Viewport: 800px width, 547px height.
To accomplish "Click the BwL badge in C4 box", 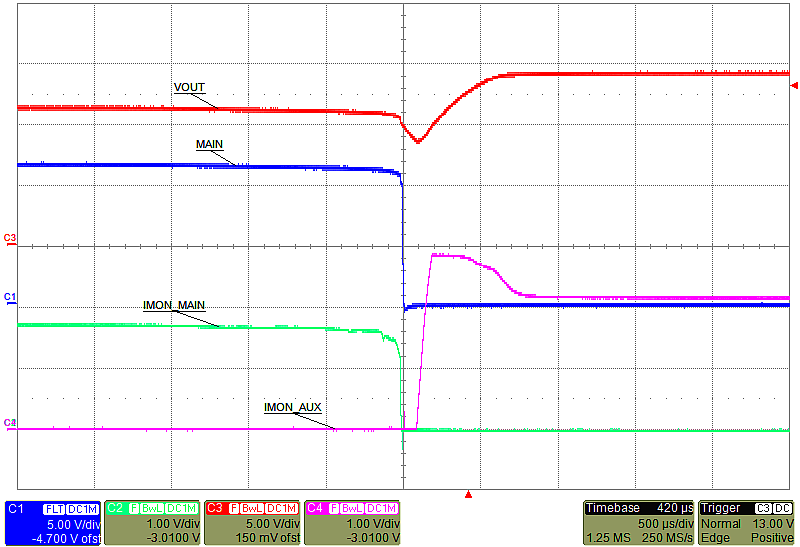I will (x=352, y=509).
